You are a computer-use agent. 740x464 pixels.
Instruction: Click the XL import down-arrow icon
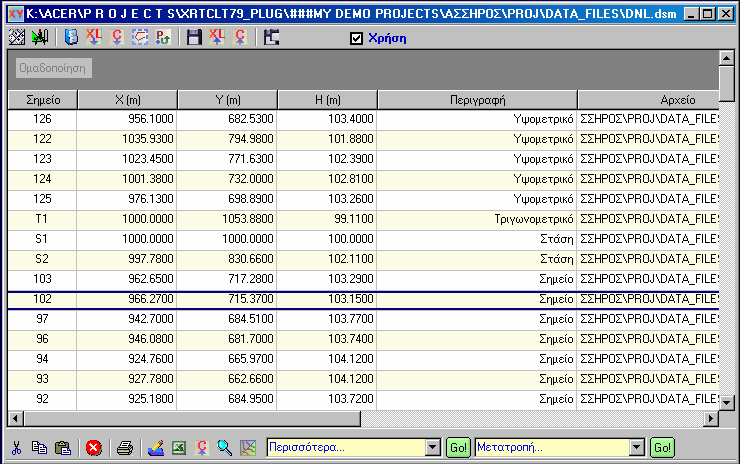tap(94, 37)
